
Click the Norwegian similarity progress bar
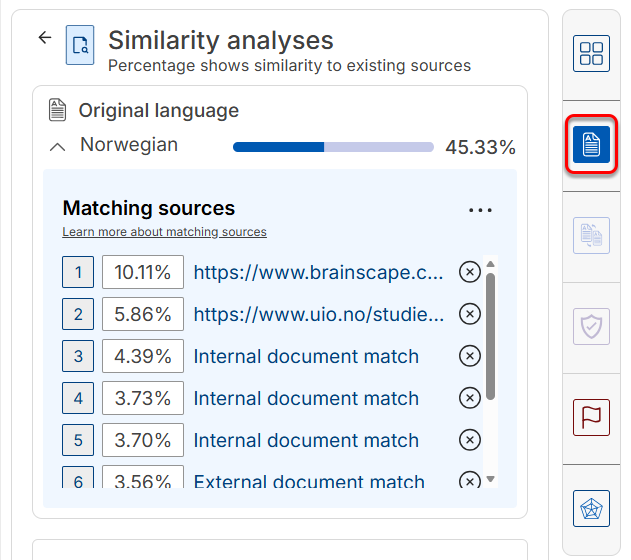point(333,147)
